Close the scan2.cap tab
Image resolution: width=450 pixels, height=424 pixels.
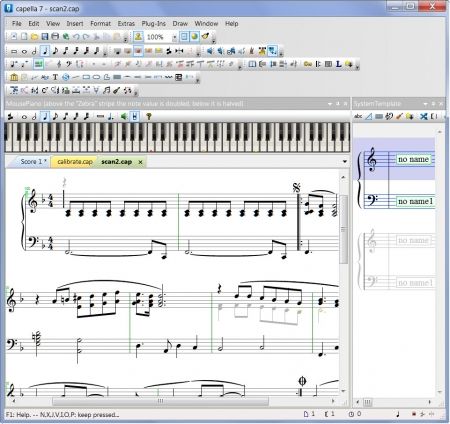(x=140, y=162)
